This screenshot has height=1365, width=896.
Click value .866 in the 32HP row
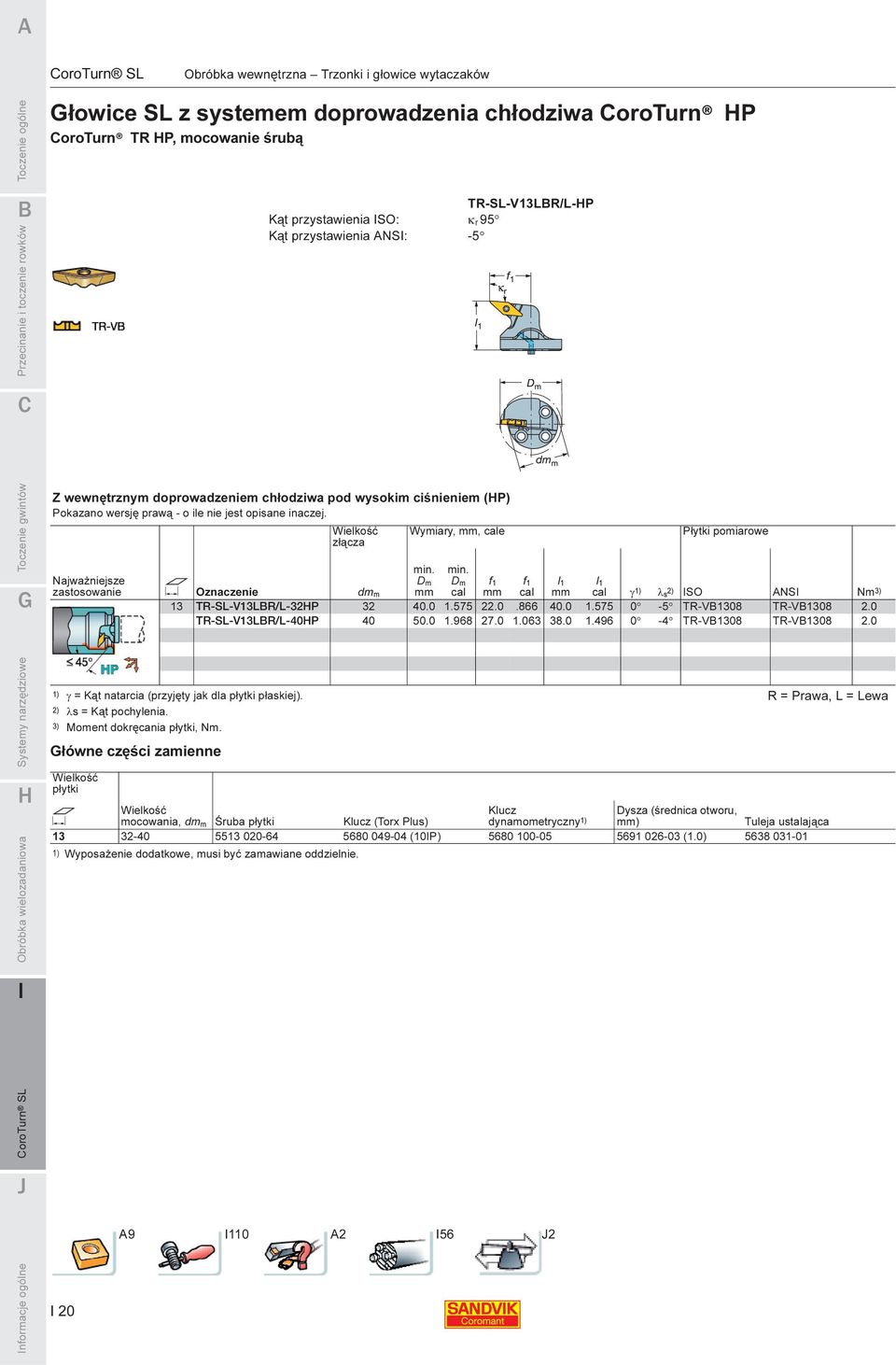526,606
